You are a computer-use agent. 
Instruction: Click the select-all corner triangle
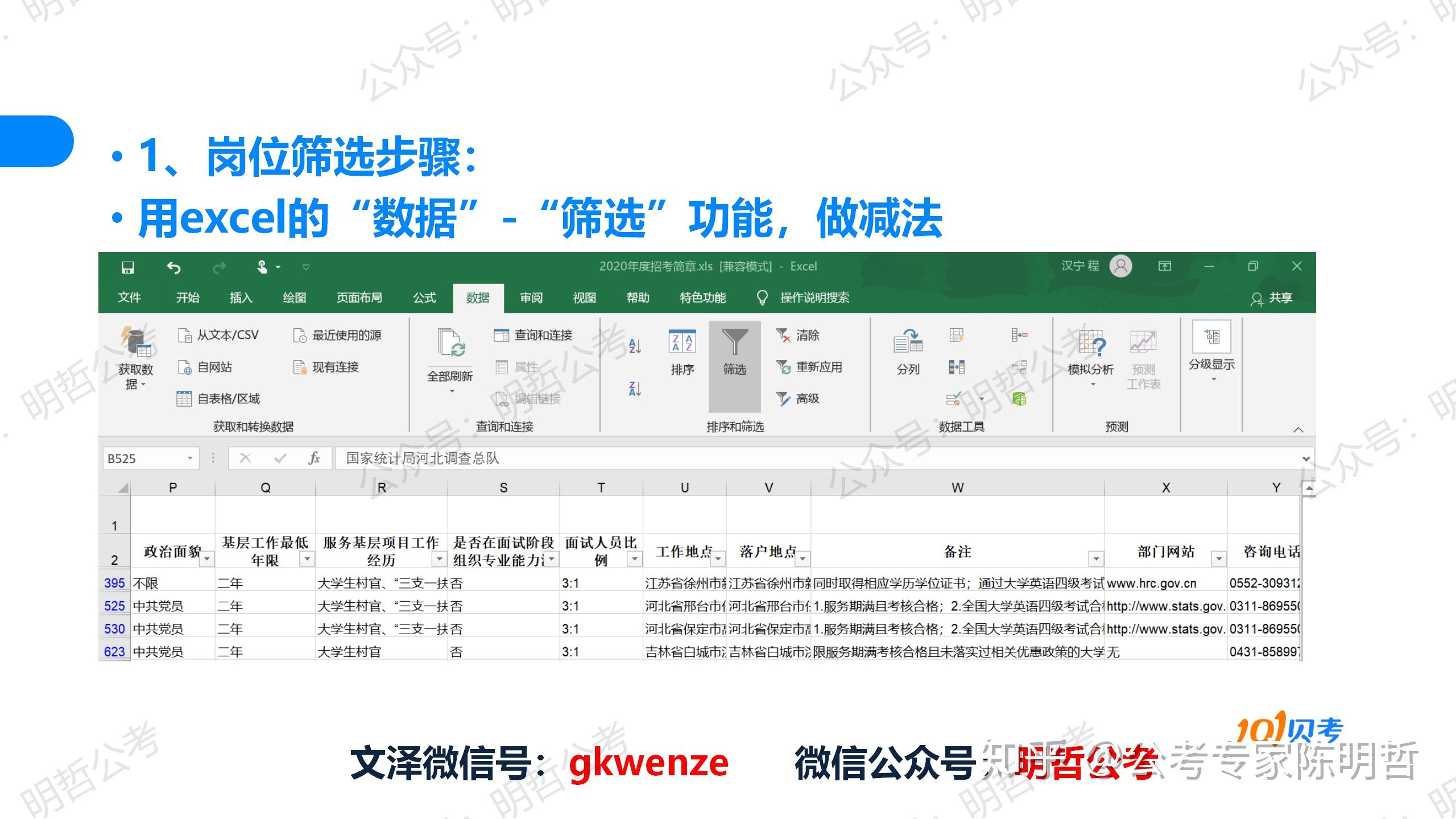coord(122,488)
